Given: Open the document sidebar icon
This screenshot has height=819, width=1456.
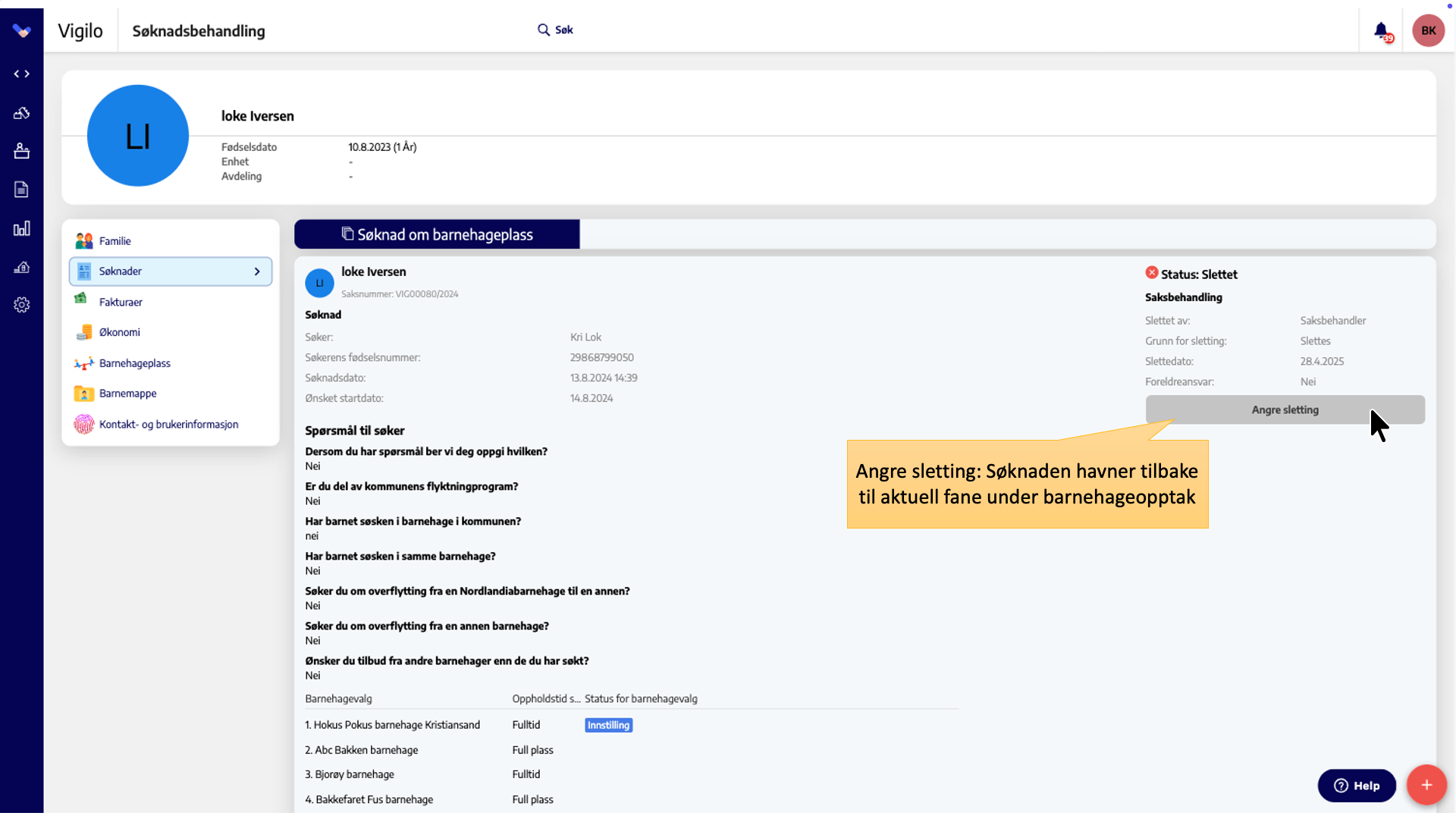Looking at the screenshot, I should click(x=22, y=190).
